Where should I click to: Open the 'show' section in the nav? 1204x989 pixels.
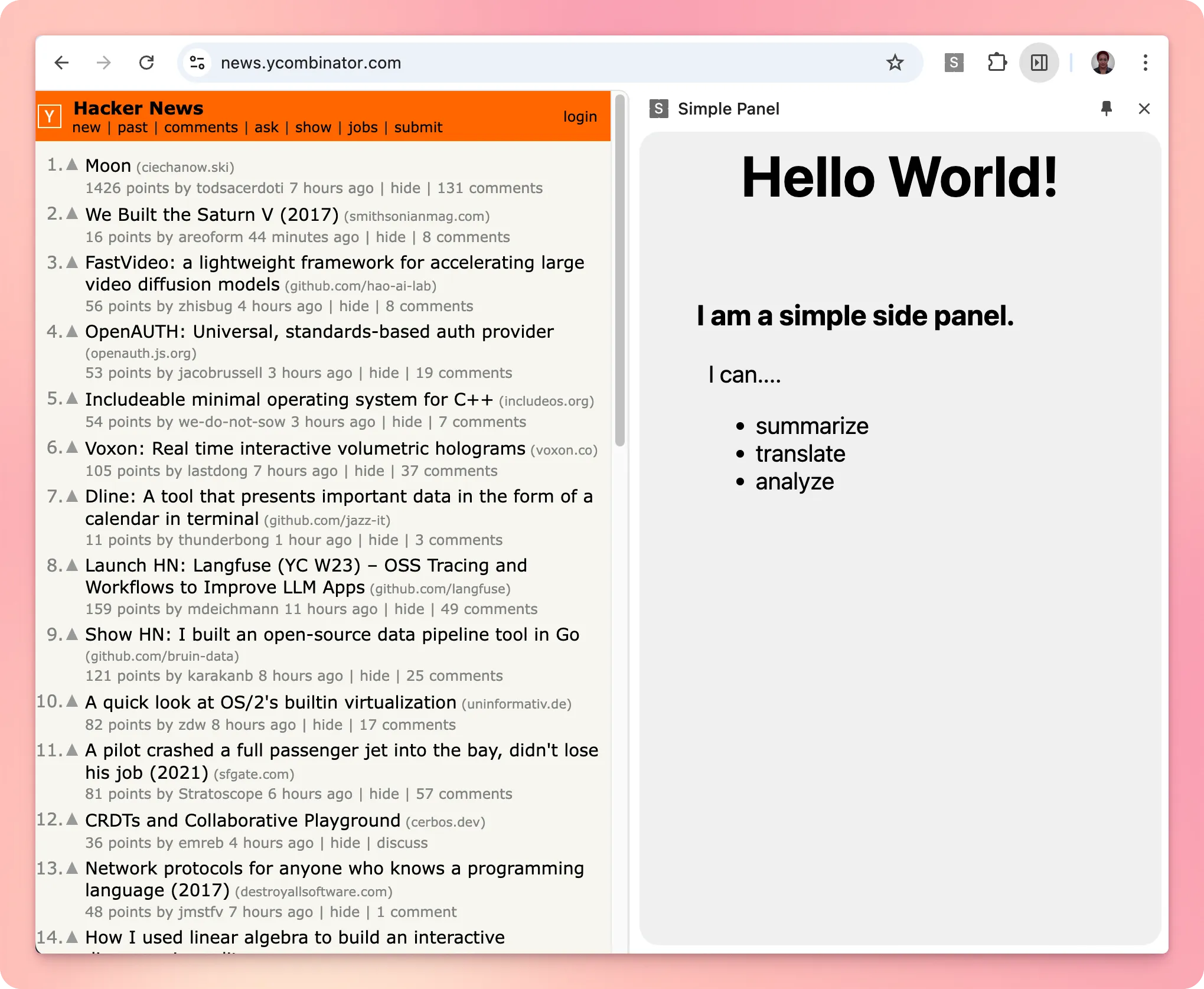tap(313, 128)
